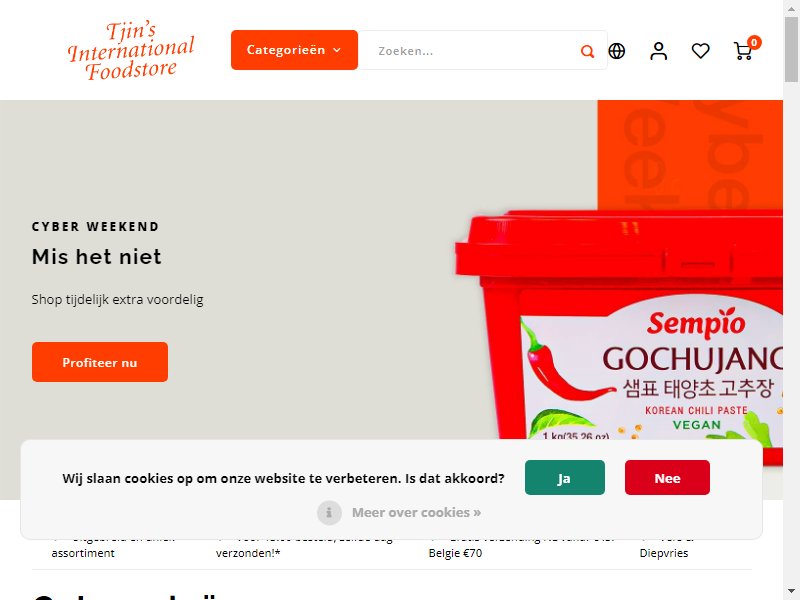Image resolution: width=800 pixels, height=600 pixels.
Task: Click the vertical page scrollbar thumb
Action: pyautogui.click(x=791, y=49)
